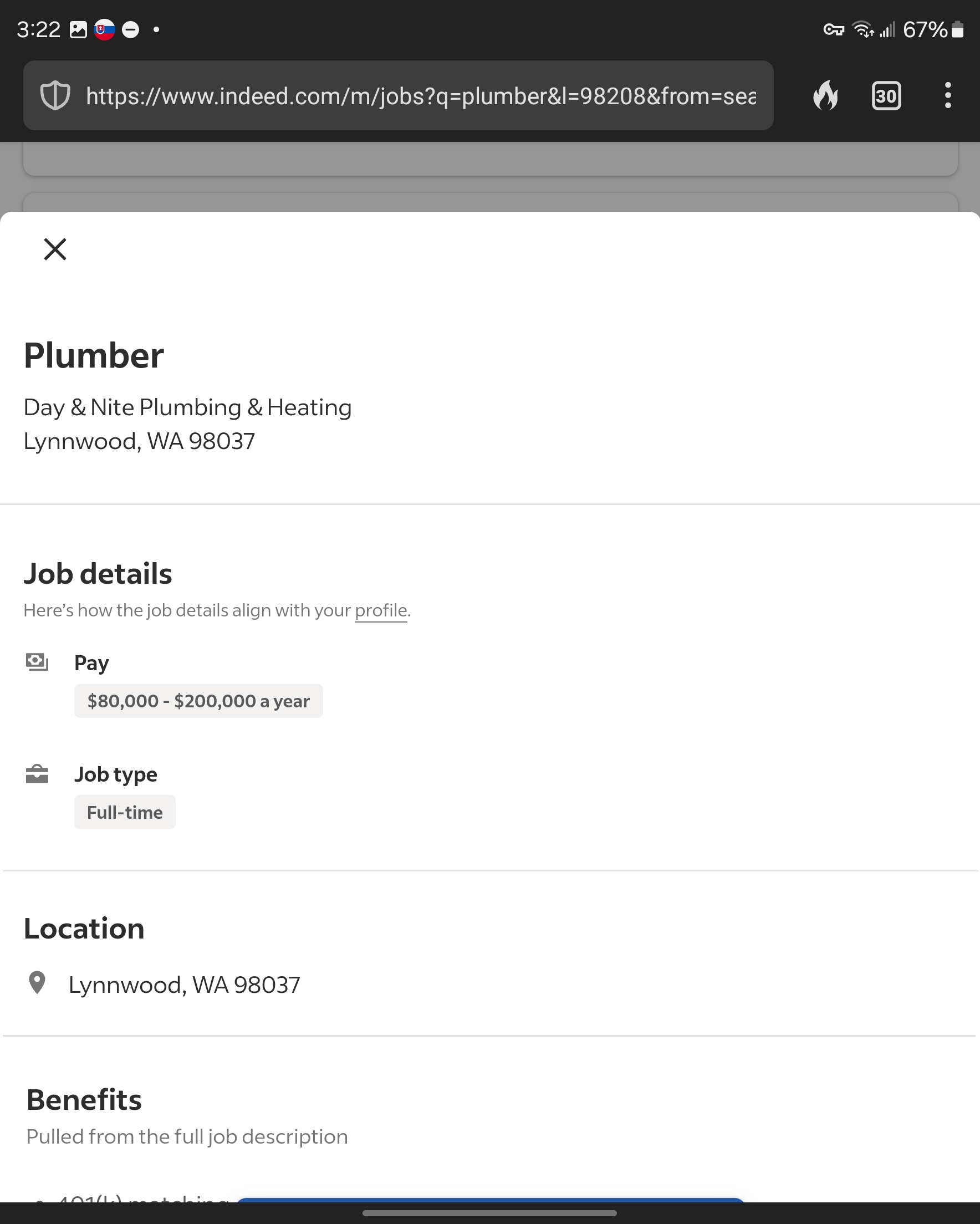Viewport: 980px width, 1224px height.
Task: Tap Day & Nite Plumbing & Heating company name
Action: [187, 407]
